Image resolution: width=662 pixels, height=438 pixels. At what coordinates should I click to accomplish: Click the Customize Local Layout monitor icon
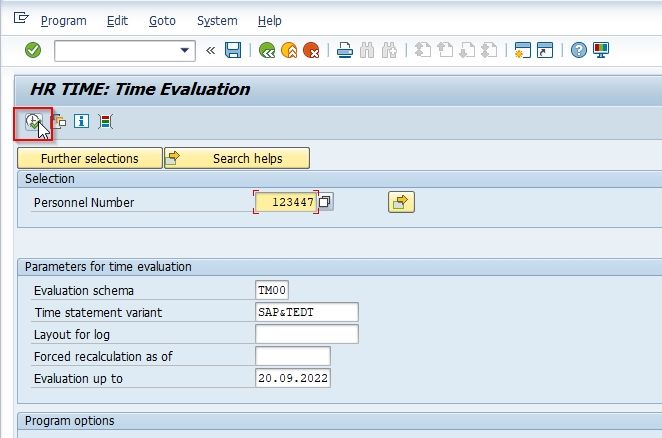point(601,50)
